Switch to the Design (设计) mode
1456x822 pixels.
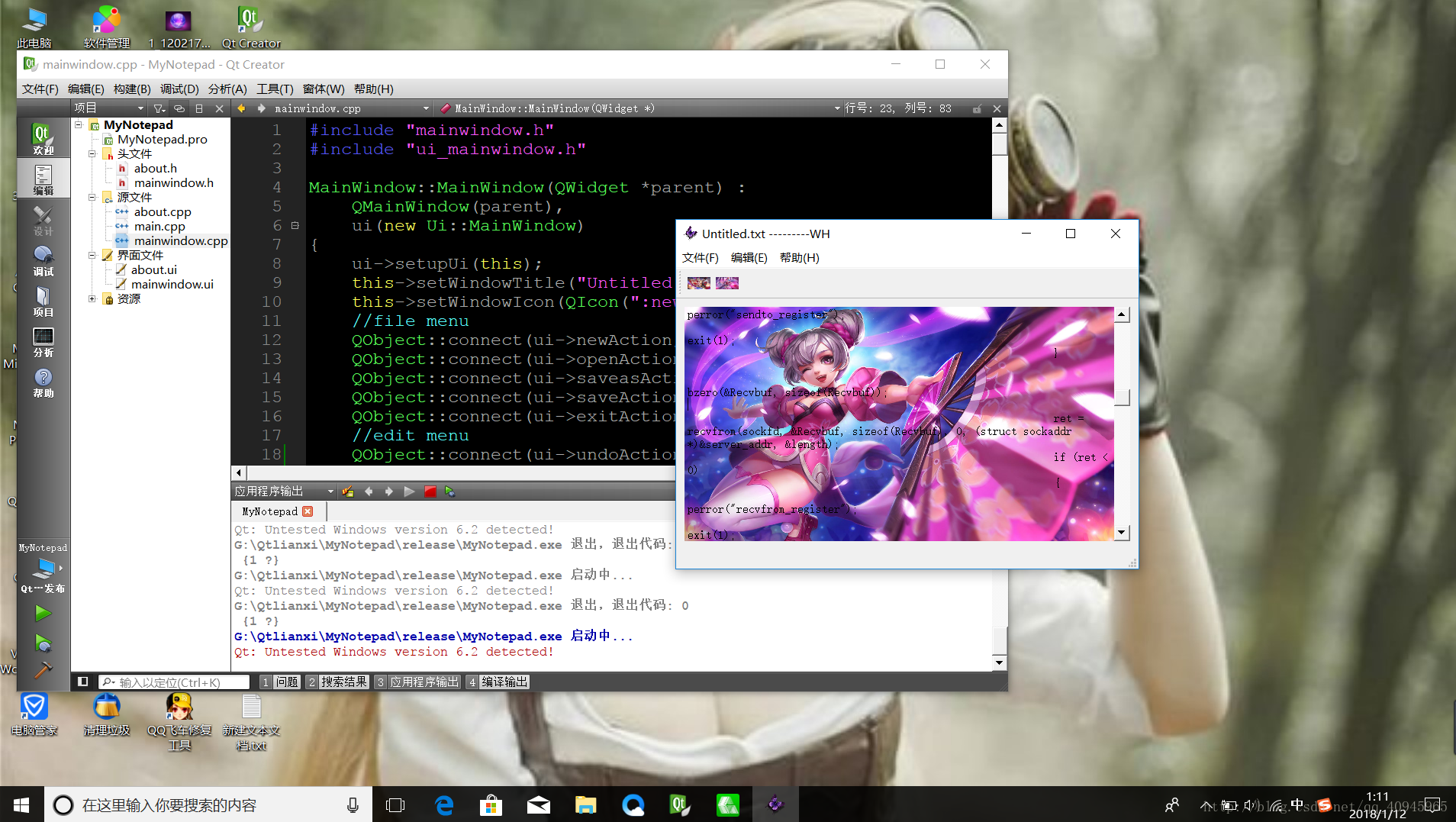tap(43, 220)
